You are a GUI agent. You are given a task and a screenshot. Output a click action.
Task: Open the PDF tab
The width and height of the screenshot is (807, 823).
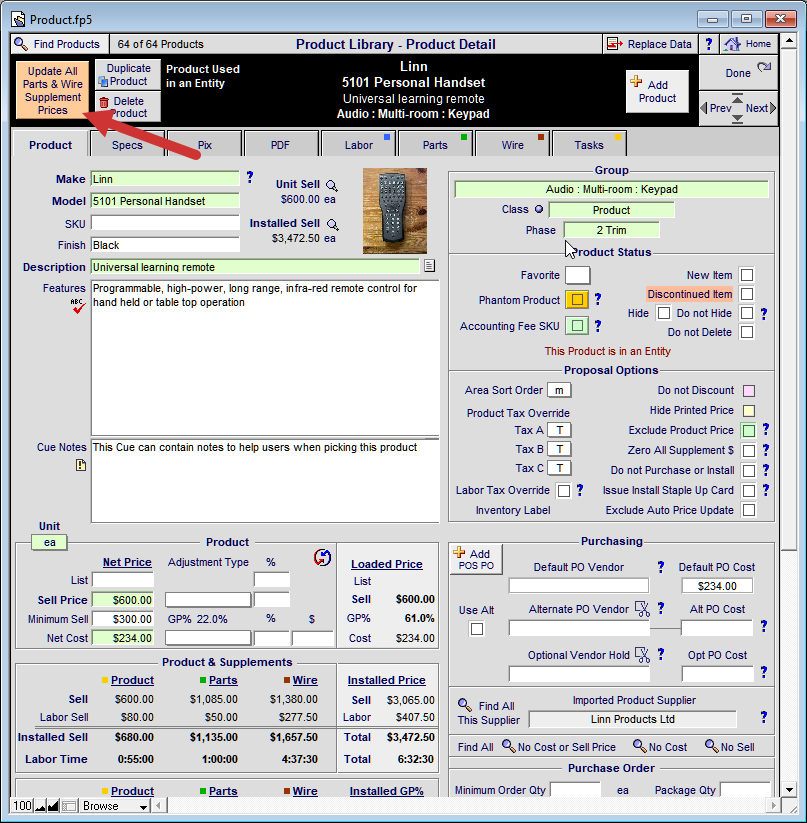click(x=280, y=145)
